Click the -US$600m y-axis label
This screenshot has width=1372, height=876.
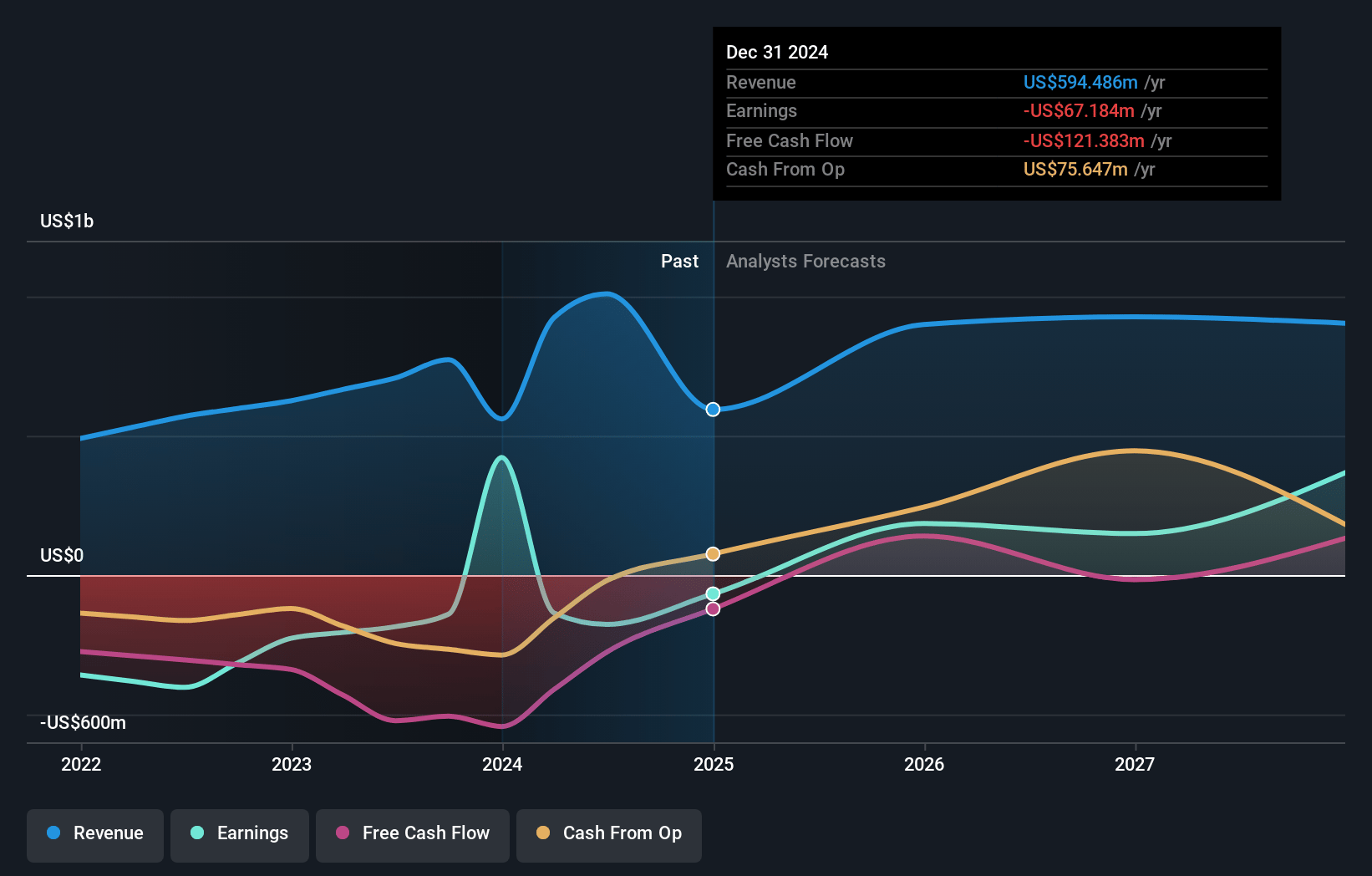click(x=83, y=722)
